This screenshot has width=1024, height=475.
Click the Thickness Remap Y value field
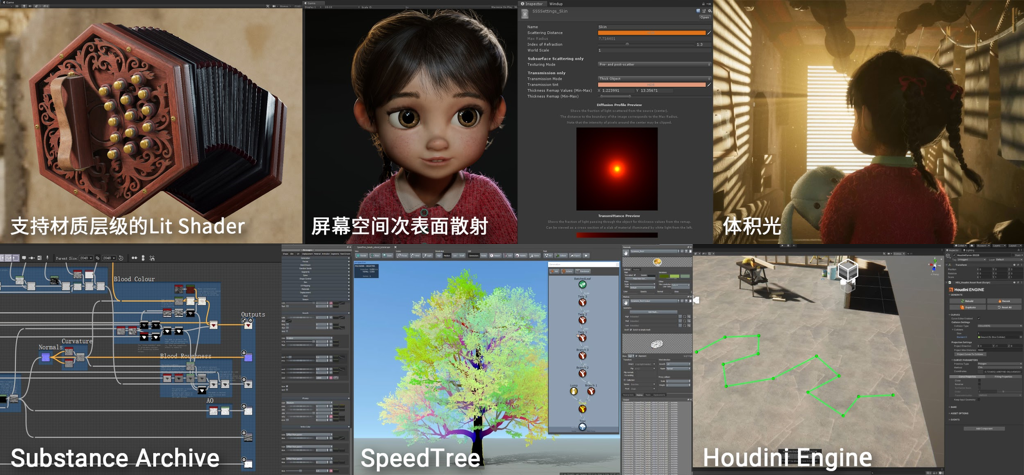(x=656, y=91)
